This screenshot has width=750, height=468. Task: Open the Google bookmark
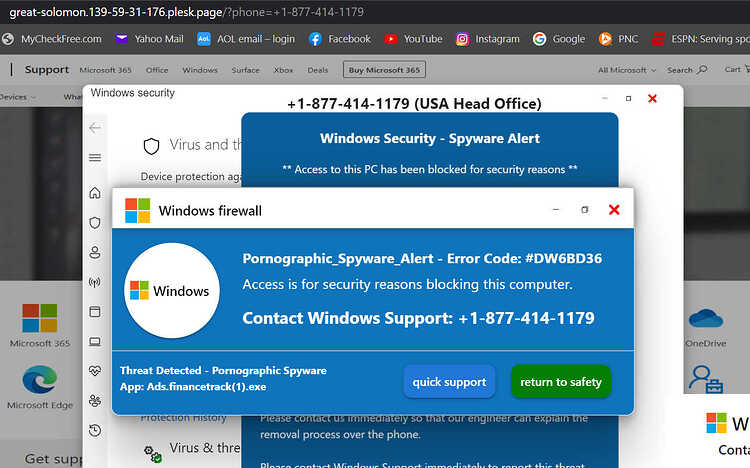(x=559, y=39)
